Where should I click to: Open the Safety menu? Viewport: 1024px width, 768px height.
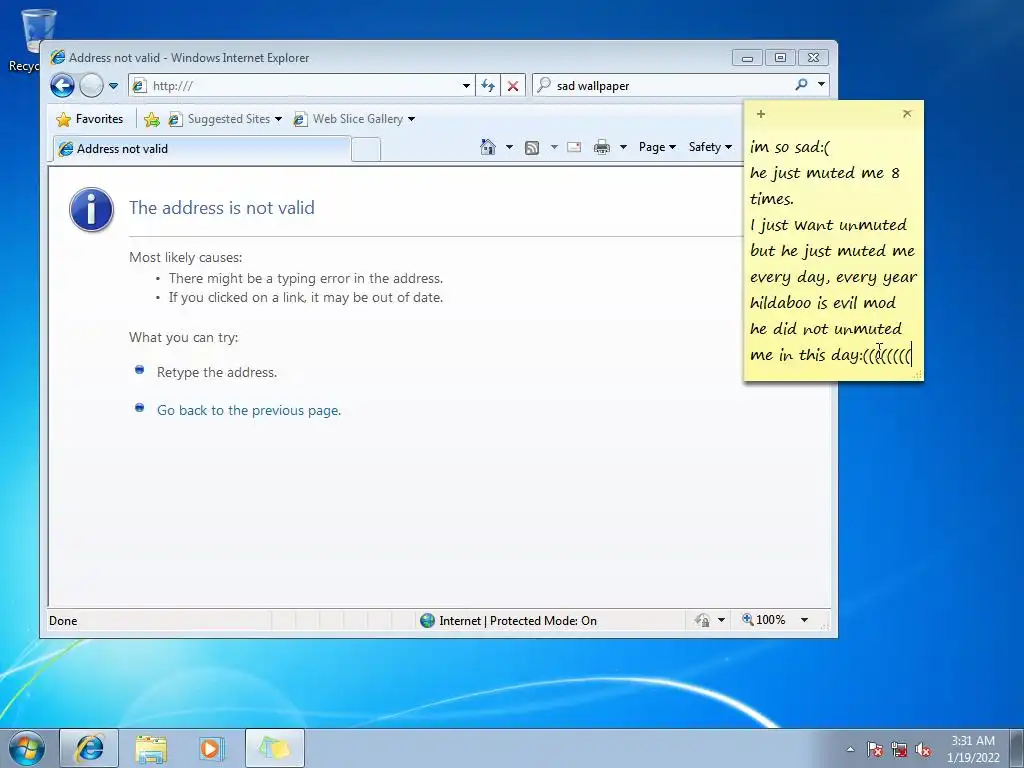[x=711, y=147]
